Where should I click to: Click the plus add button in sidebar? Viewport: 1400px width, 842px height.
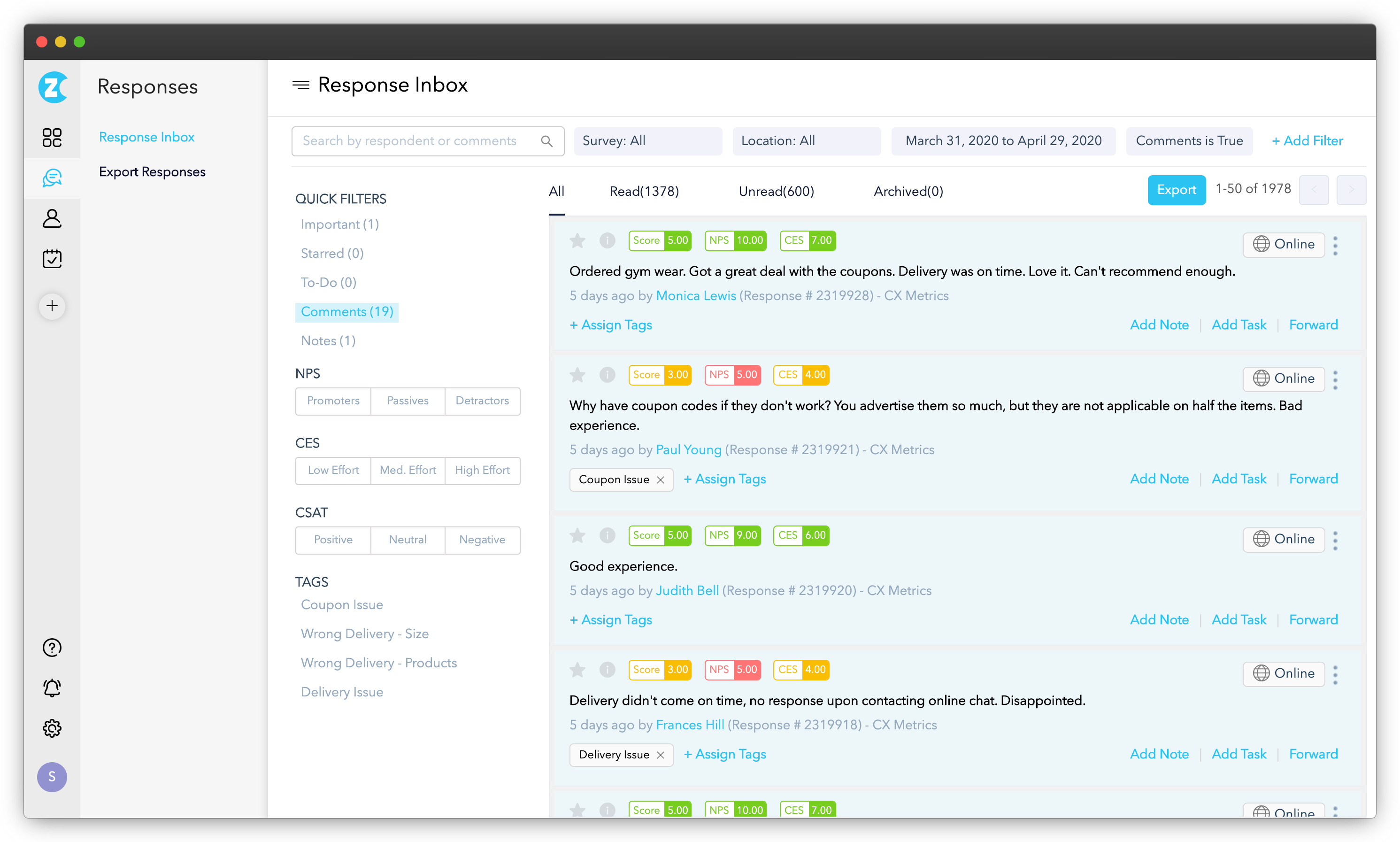coord(52,306)
